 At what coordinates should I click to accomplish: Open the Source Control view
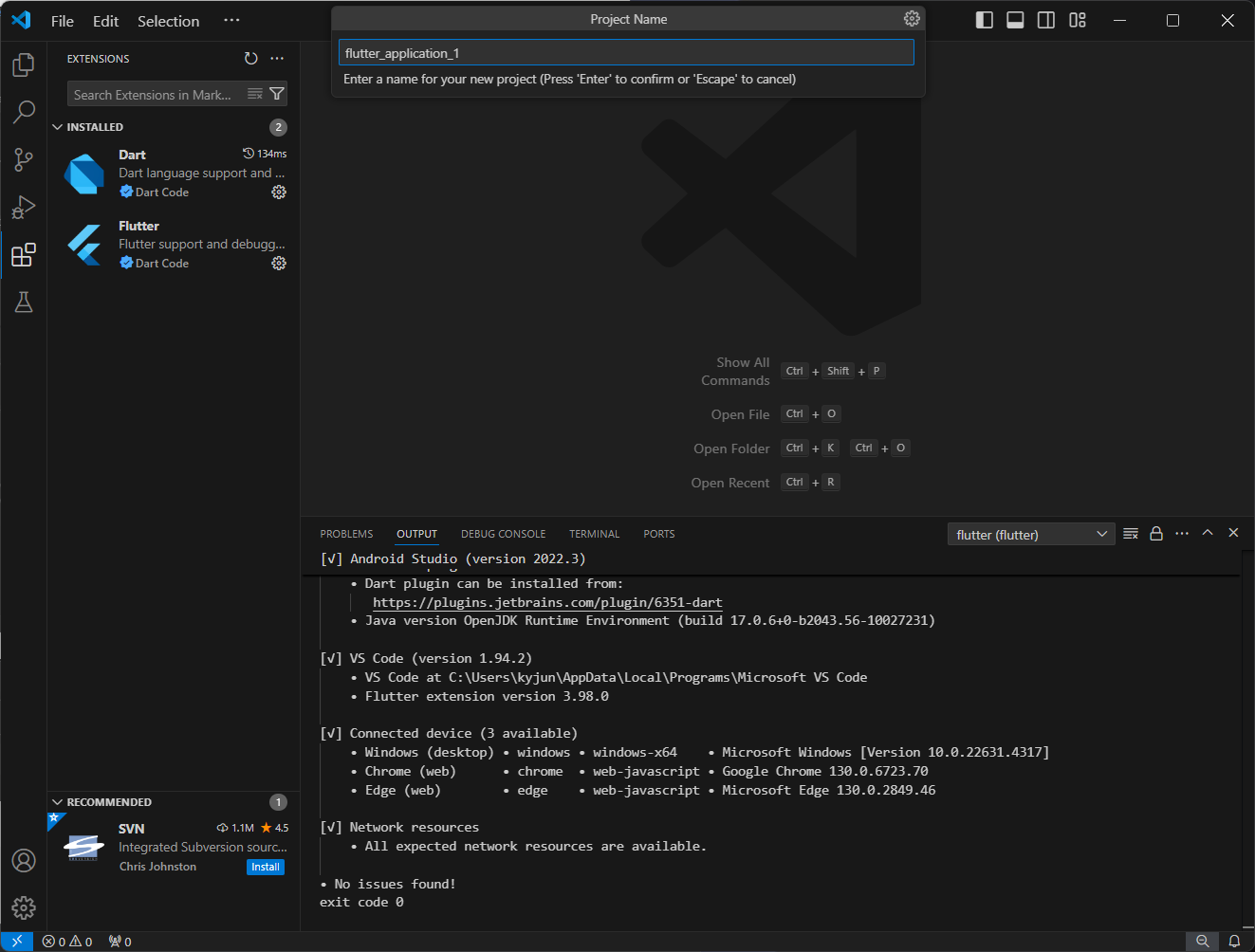click(x=24, y=159)
